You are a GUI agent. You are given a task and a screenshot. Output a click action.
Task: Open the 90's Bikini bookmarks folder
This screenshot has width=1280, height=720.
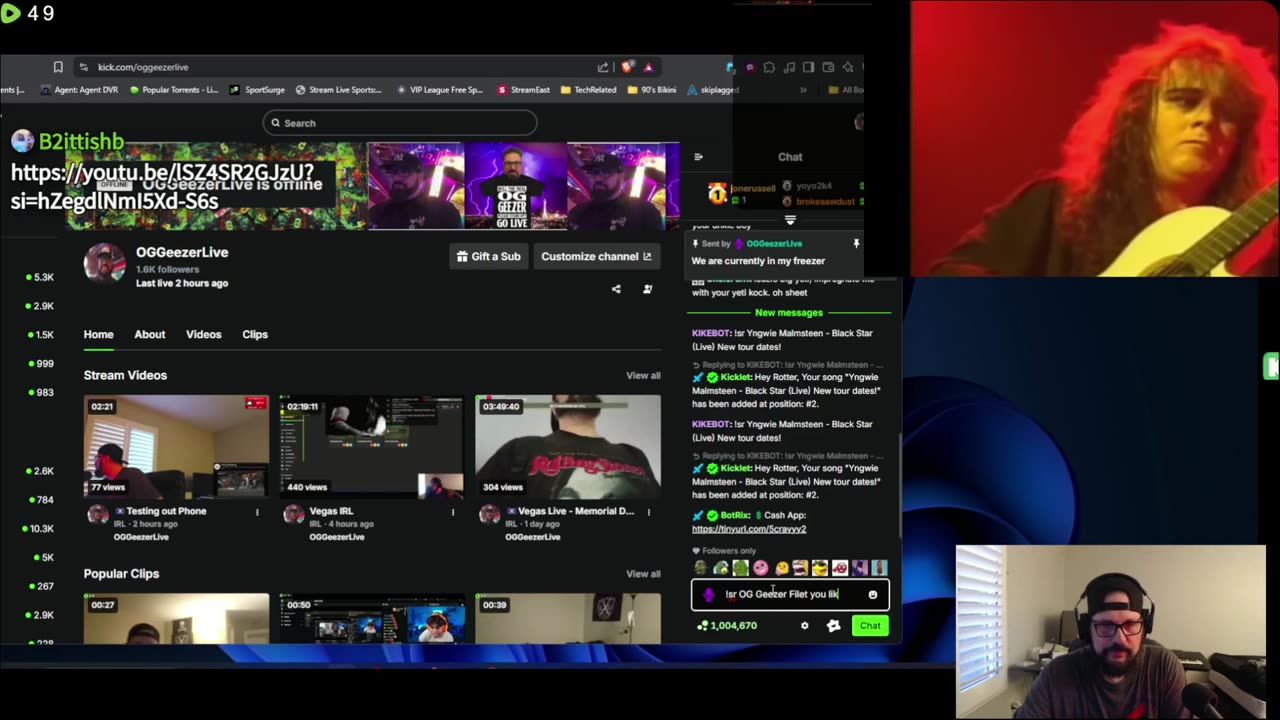point(652,90)
